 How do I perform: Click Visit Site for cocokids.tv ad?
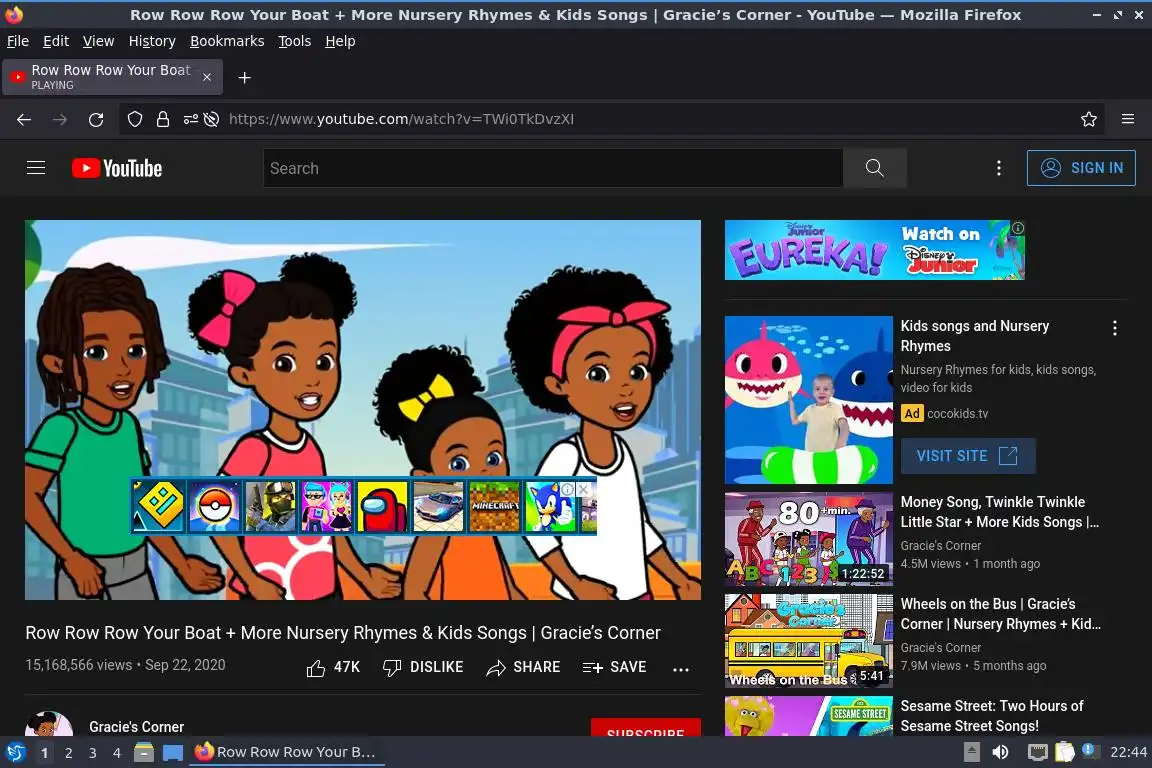[x=968, y=456]
